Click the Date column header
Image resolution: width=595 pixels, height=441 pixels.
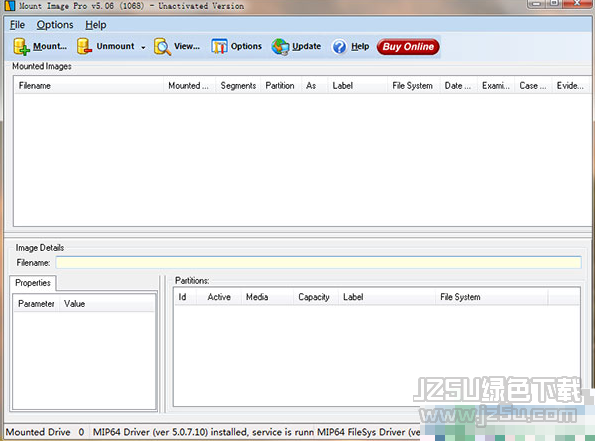458,86
